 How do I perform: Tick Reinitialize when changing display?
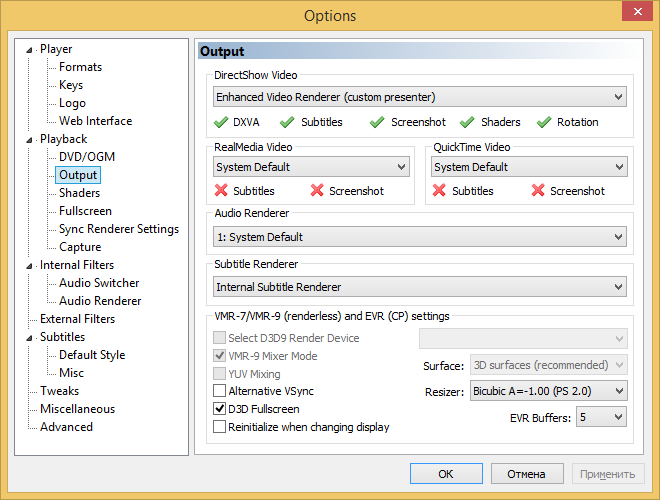tap(220, 427)
